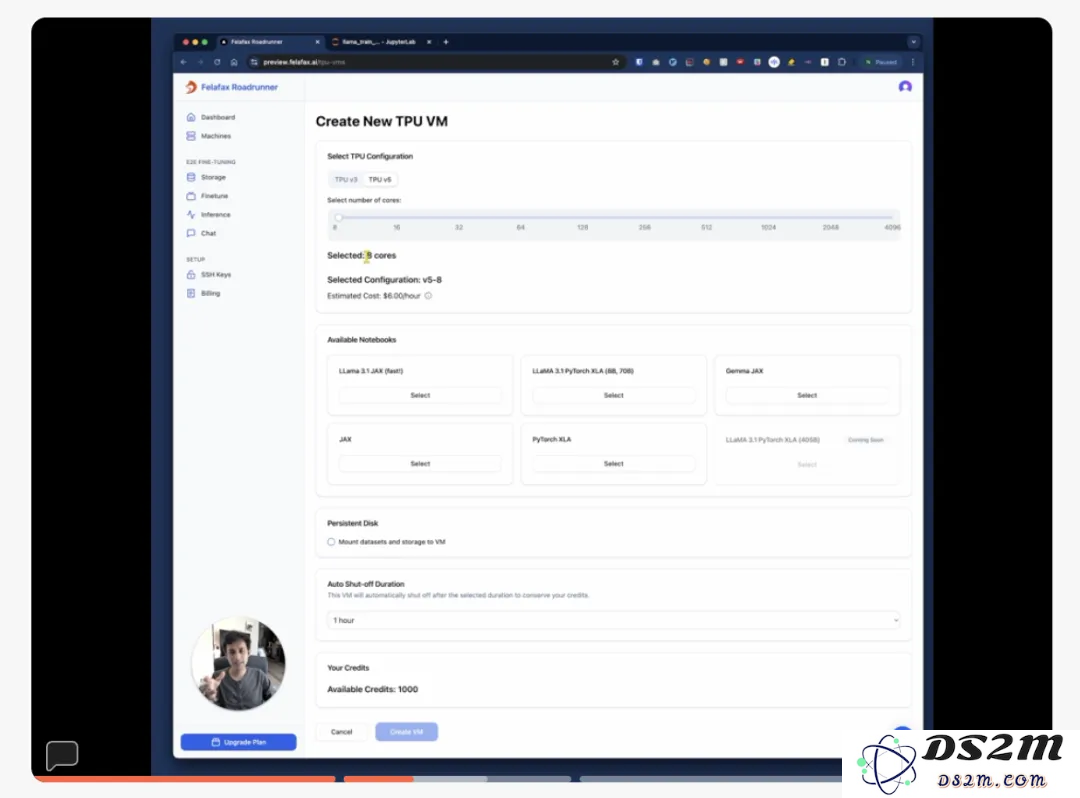View site information icon in address bar
This screenshot has width=1080, height=798.
[x=254, y=62]
